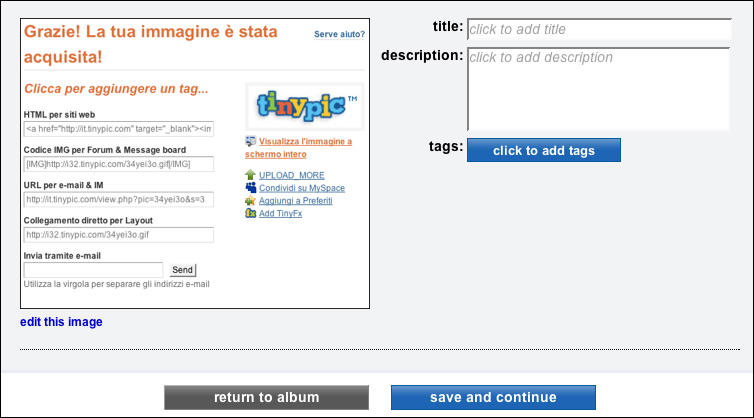The width and height of the screenshot is (754, 418).
Task: Focus the title input field
Action: (x=599, y=29)
